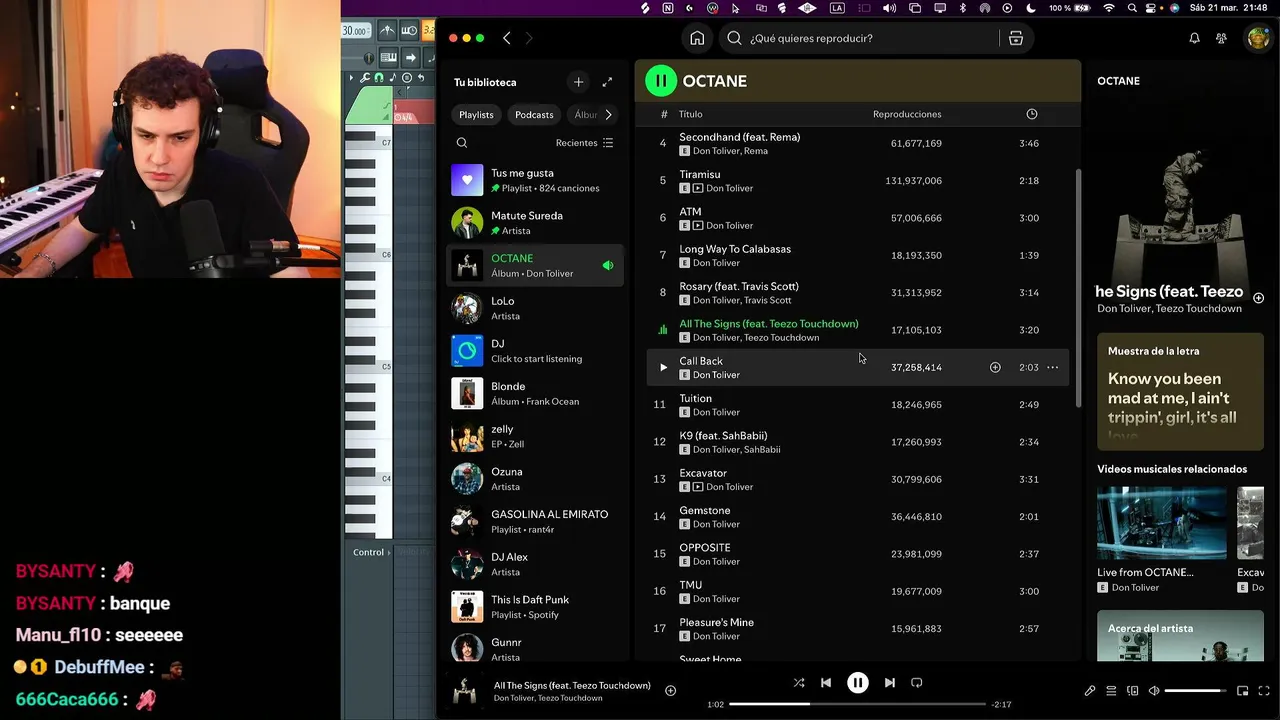Open Connect to a device icon
Image resolution: width=1280 pixels, height=720 pixels.
point(1133,691)
